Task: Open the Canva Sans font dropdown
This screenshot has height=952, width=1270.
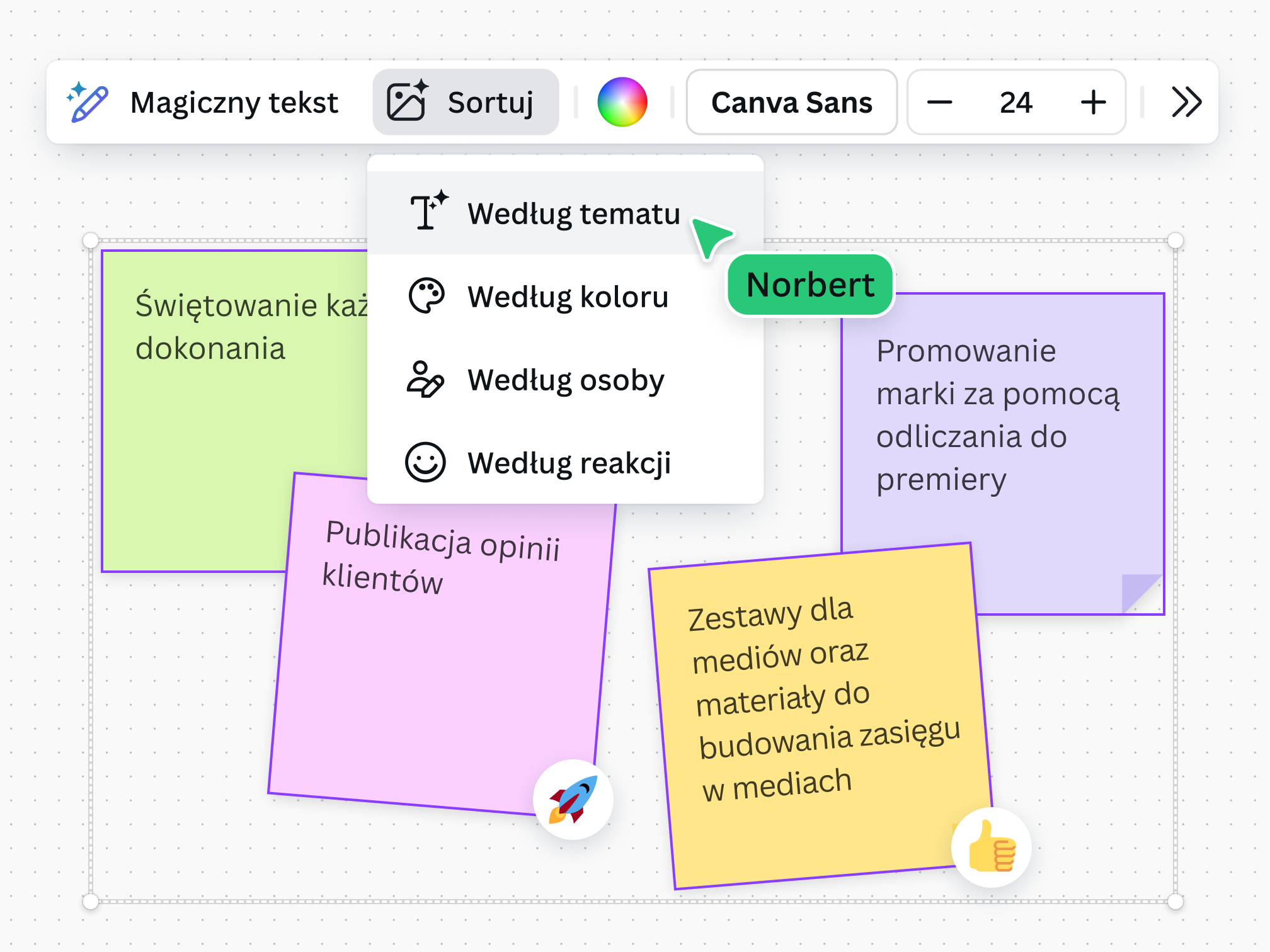Action: 791,102
